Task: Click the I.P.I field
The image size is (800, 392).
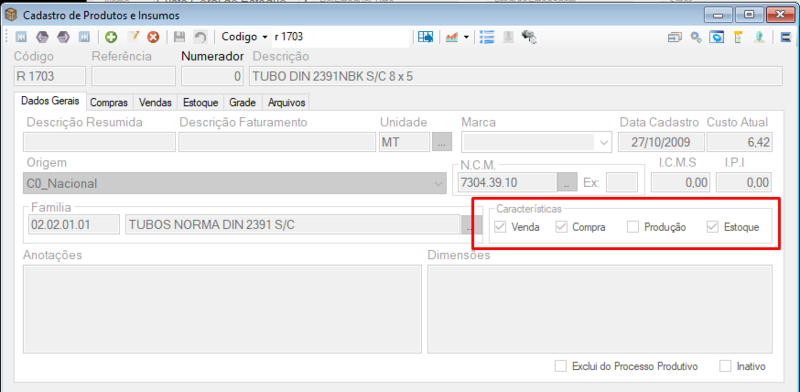Action: (744, 183)
